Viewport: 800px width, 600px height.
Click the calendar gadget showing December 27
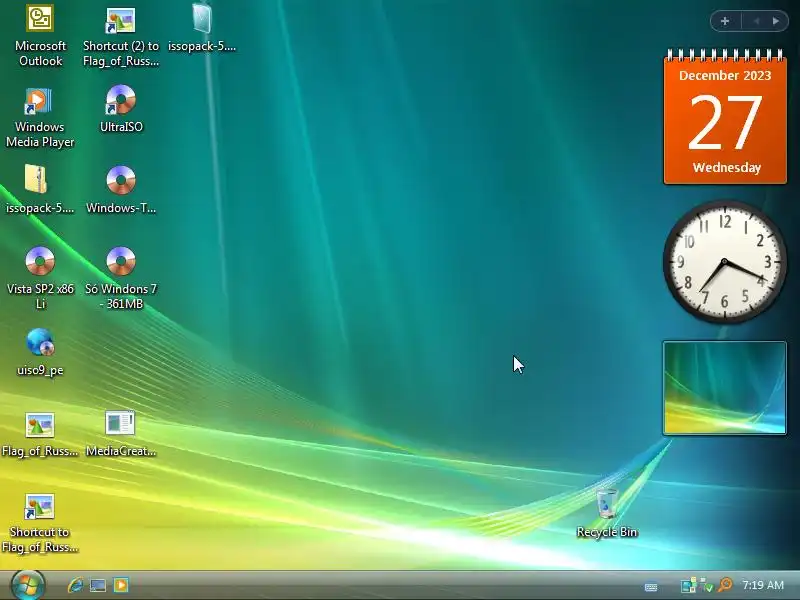pos(725,116)
